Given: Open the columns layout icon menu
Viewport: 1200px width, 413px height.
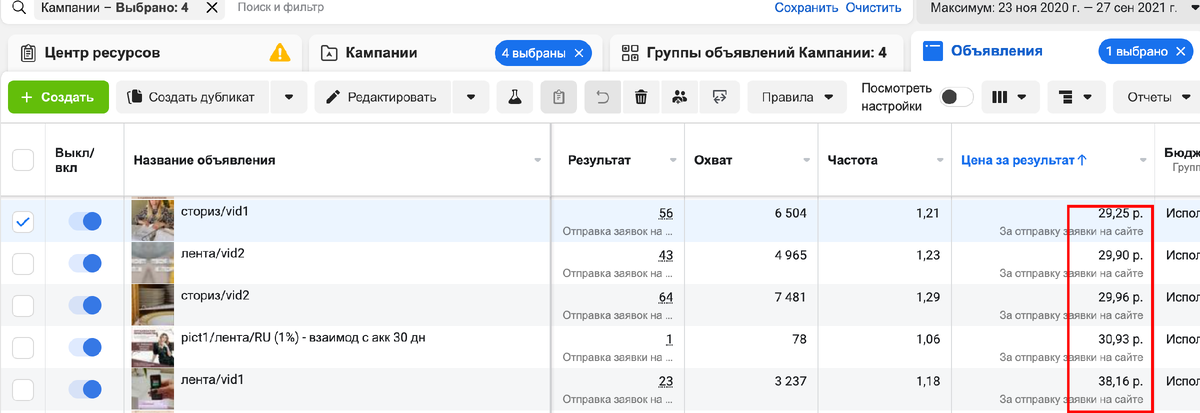Looking at the screenshot, I should pyautogui.click(x=1008, y=97).
